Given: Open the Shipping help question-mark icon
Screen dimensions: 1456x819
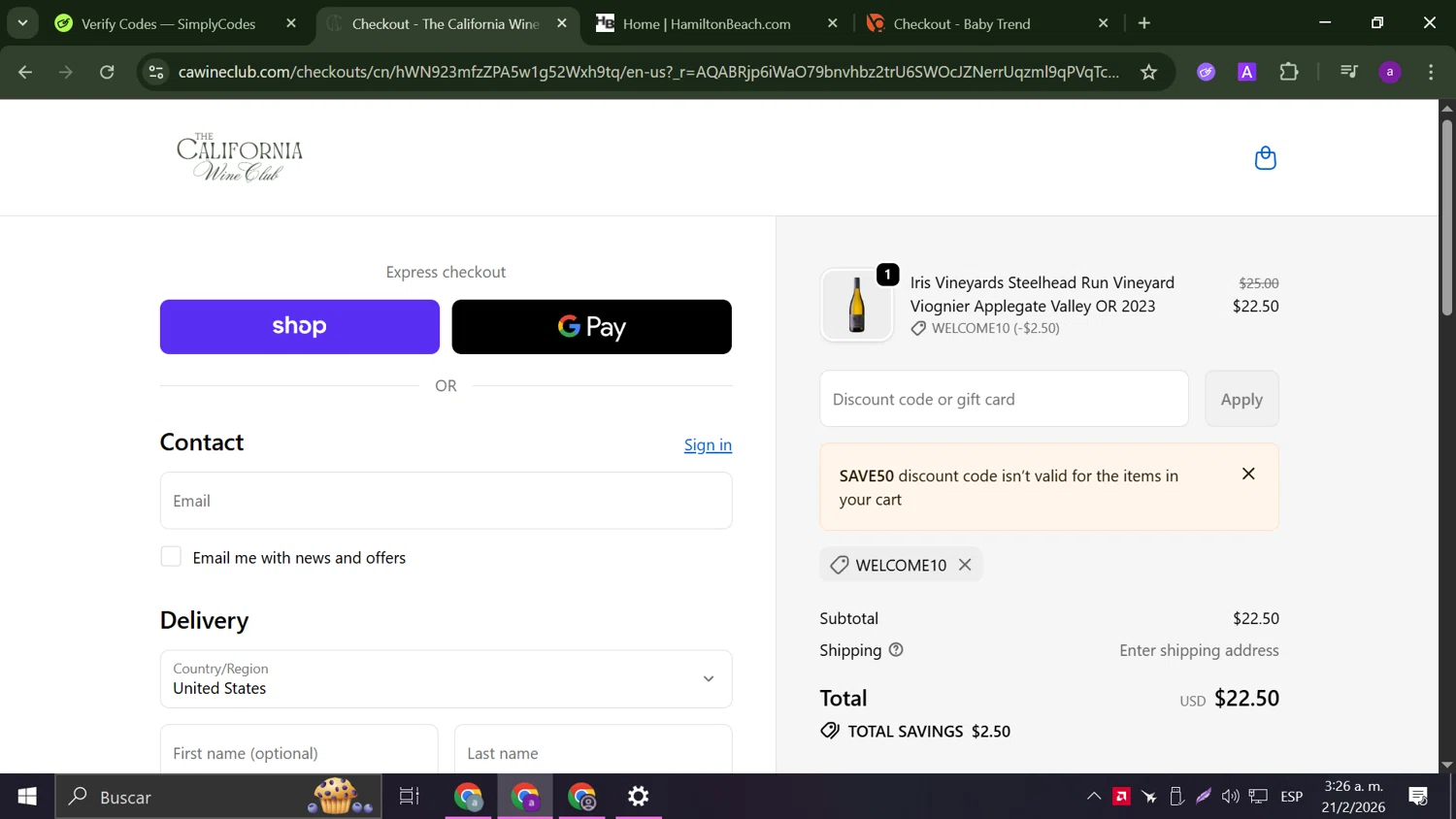Looking at the screenshot, I should pos(896,650).
